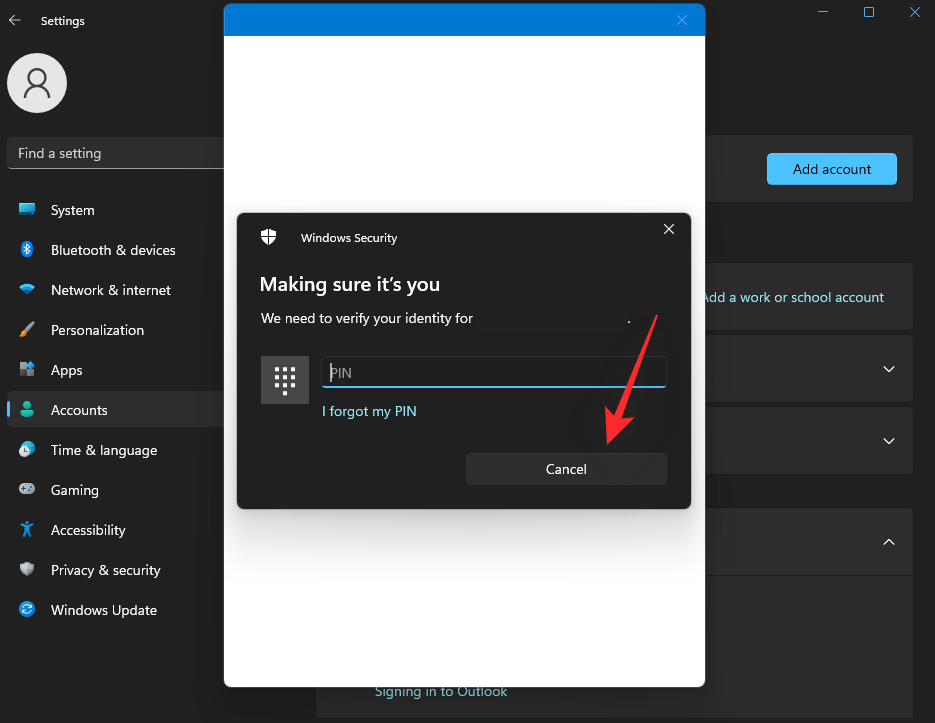Screen dimensions: 935x723
Task: Click the Gaming controller icon
Action: [27, 490]
